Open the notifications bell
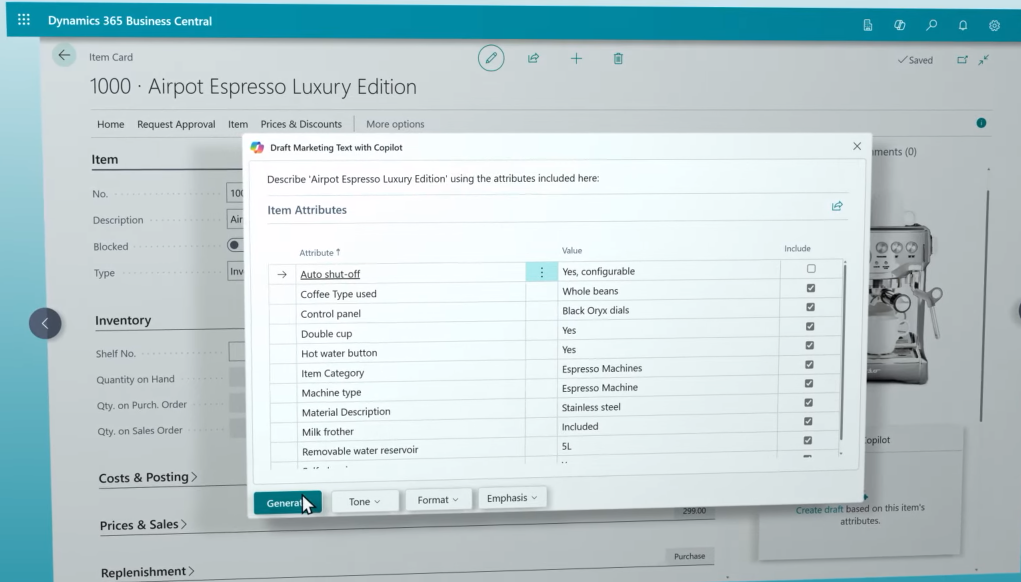 pyautogui.click(x=962, y=25)
